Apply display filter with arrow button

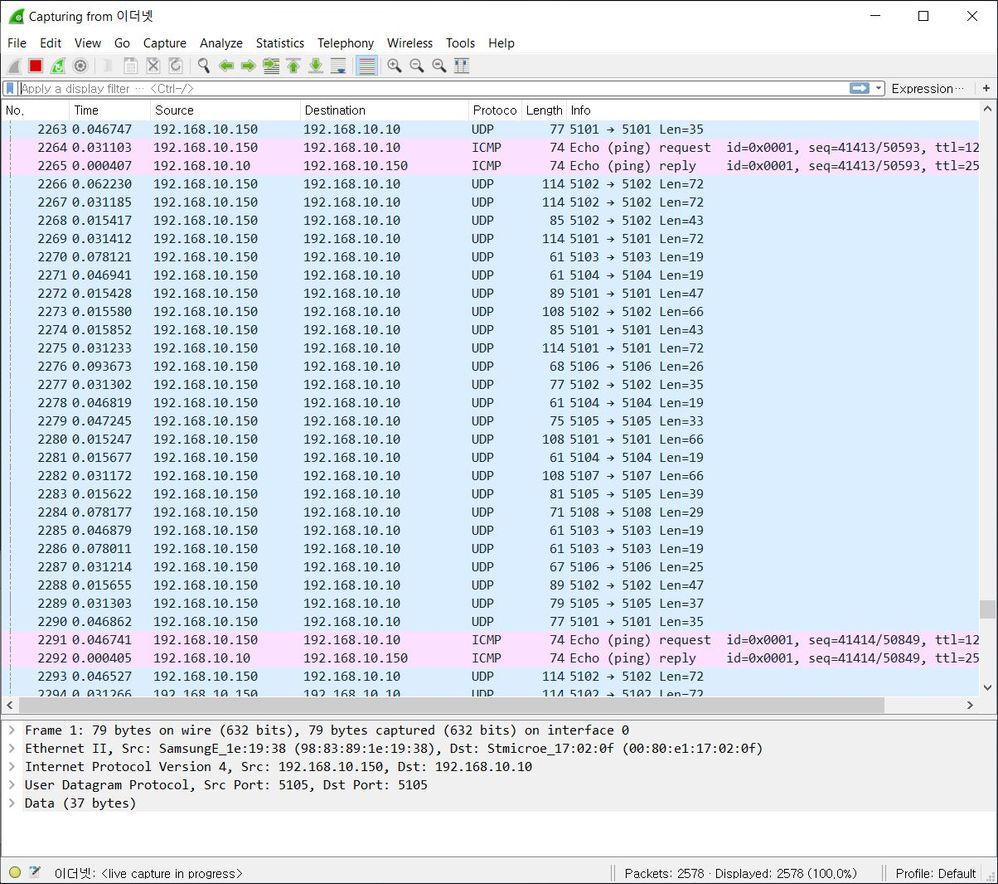coord(859,88)
